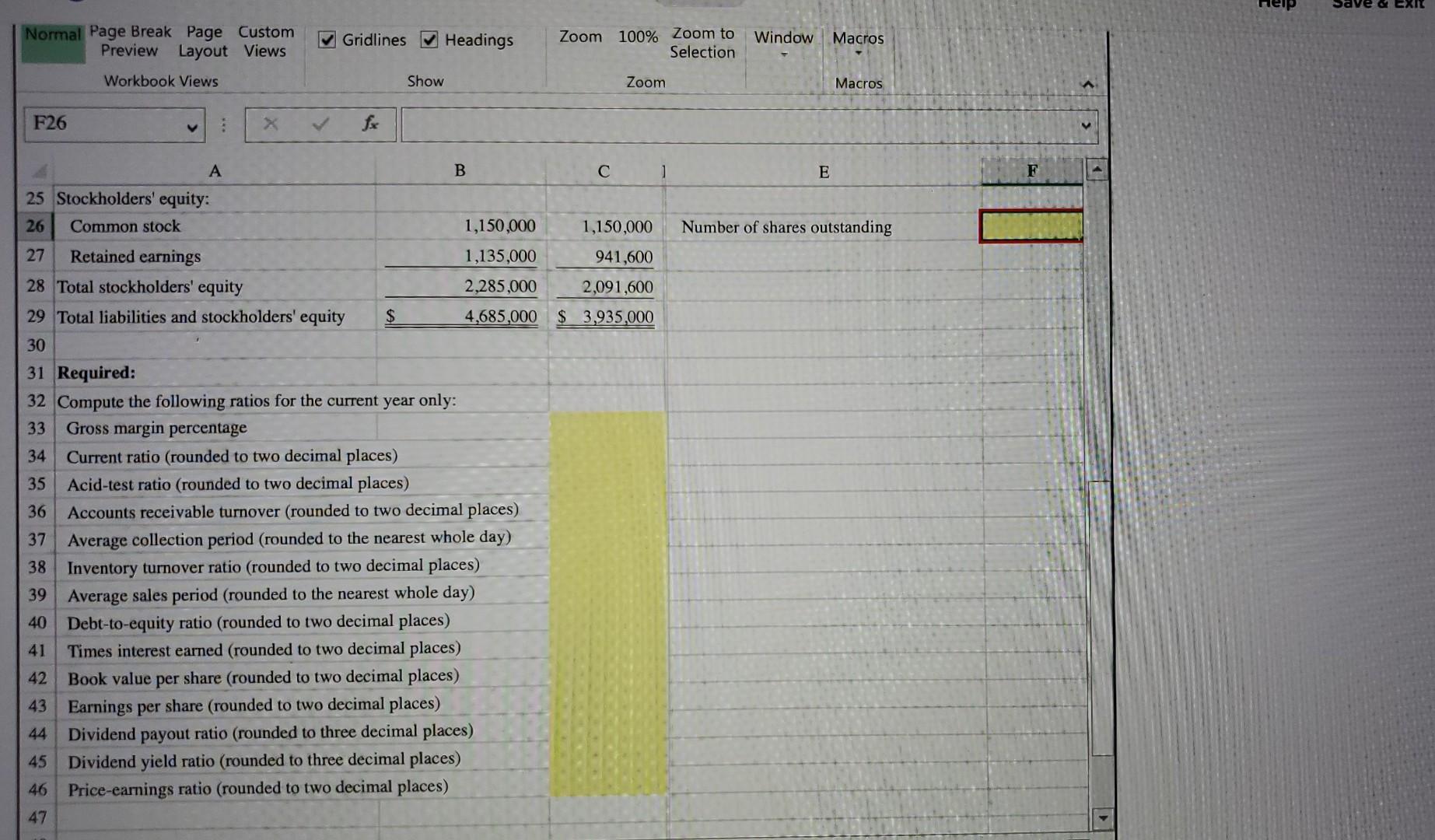Click vertical scrollbar up arrow
1435x840 pixels.
coord(1097,170)
